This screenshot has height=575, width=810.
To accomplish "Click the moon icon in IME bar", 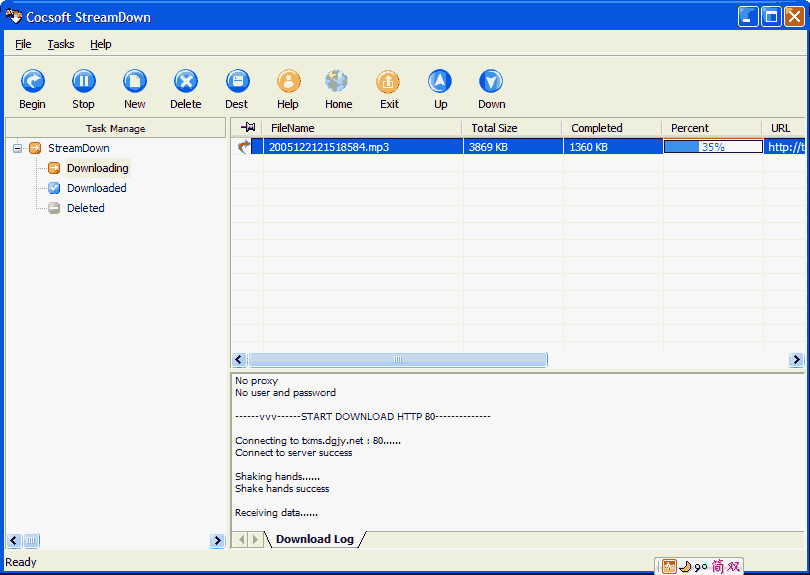I will click(x=685, y=567).
